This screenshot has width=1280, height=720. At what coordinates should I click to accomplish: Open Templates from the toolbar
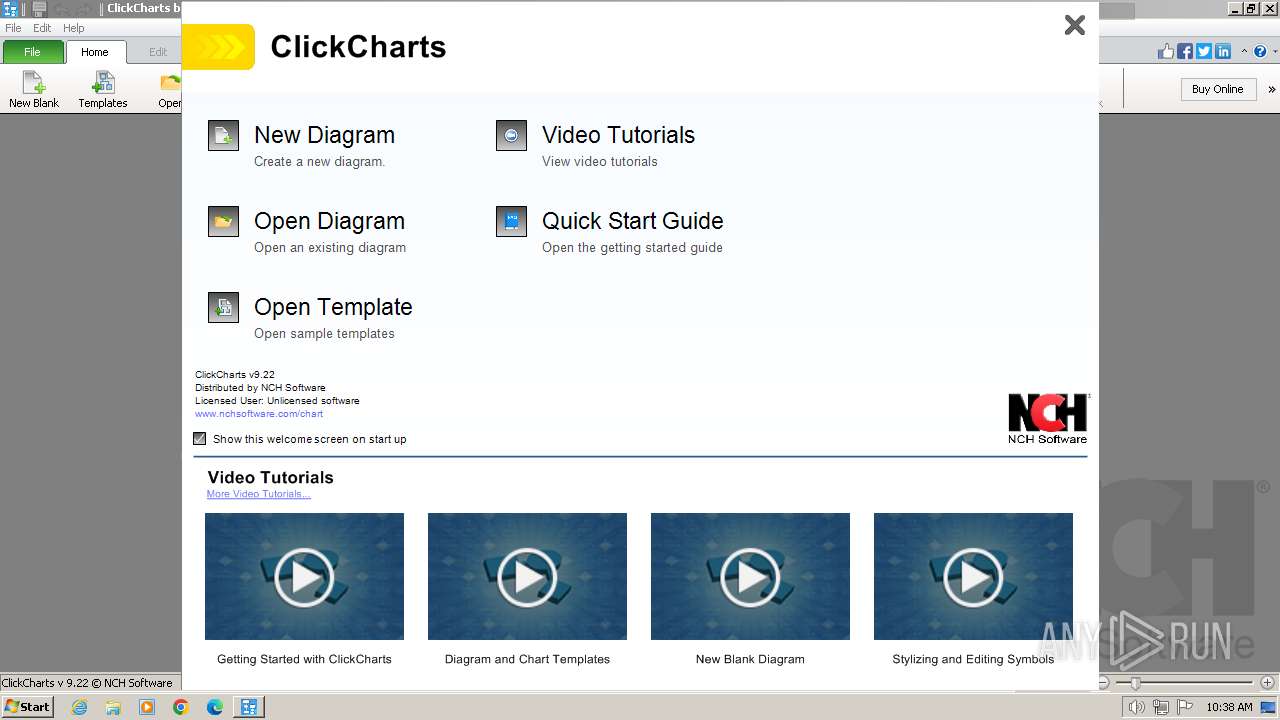pos(103,89)
